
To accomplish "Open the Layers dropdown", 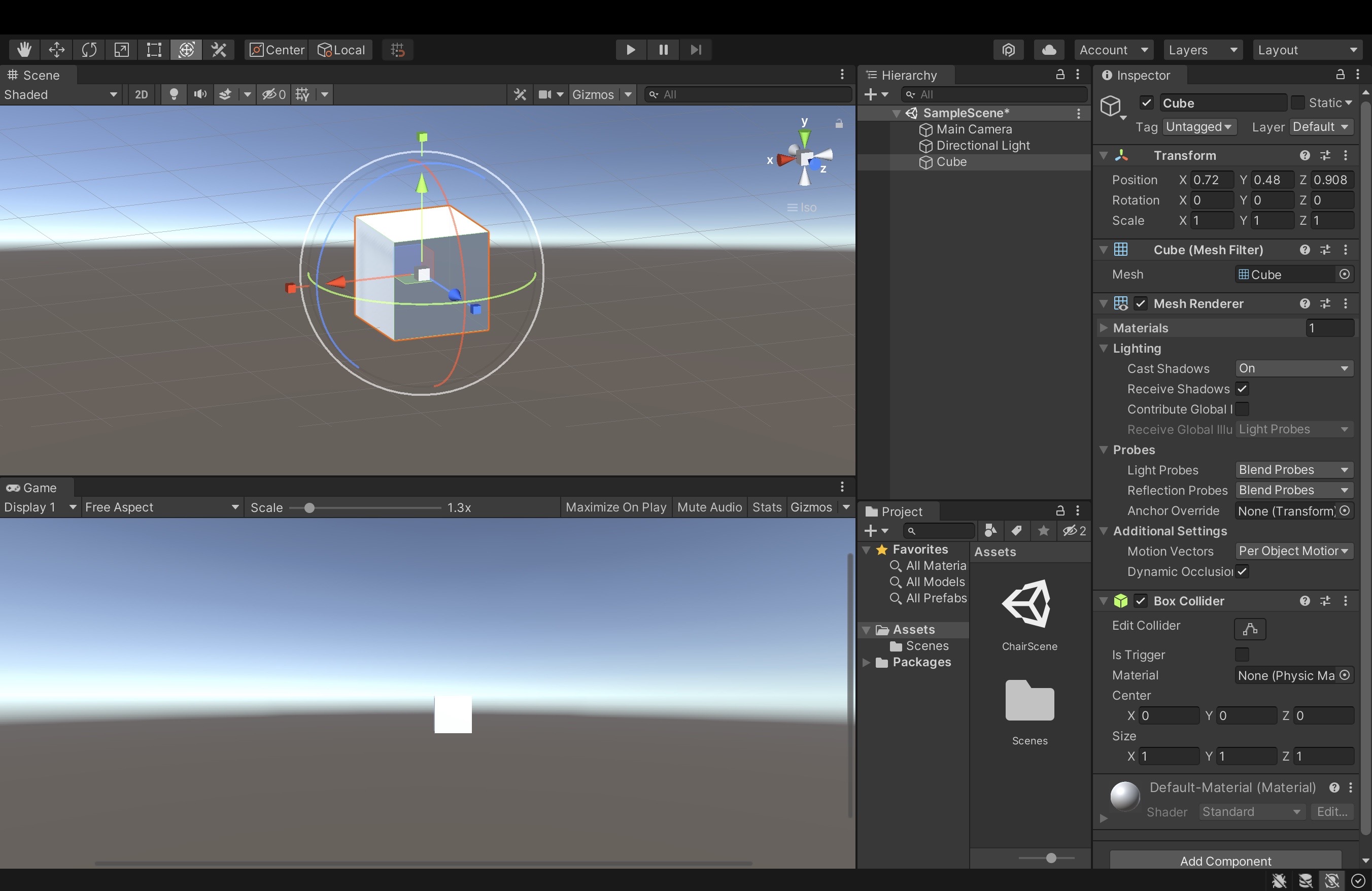I will 1203,50.
